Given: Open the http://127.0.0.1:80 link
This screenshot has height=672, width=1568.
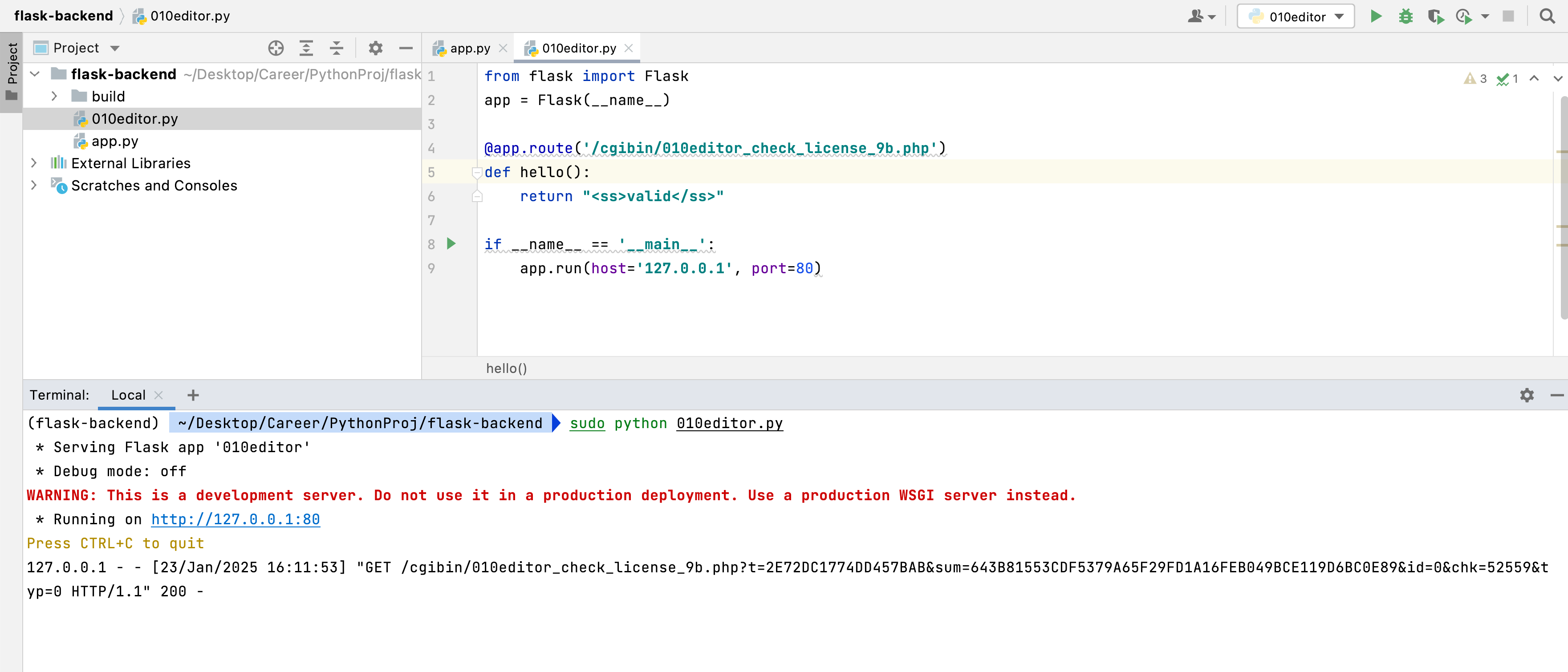Looking at the screenshot, I should [235, 519].
